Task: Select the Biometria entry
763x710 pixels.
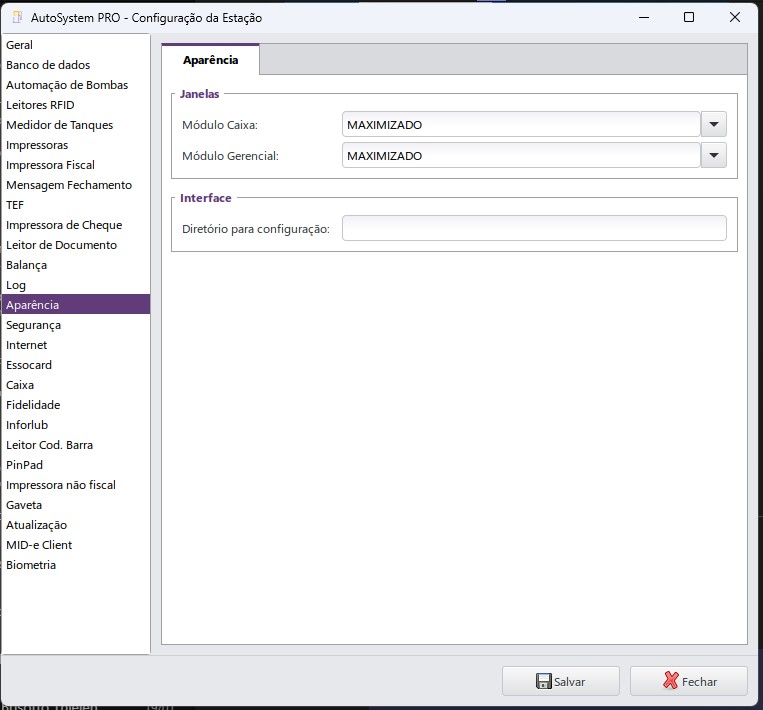Action: pyautogui.click(x=31, y=565)
